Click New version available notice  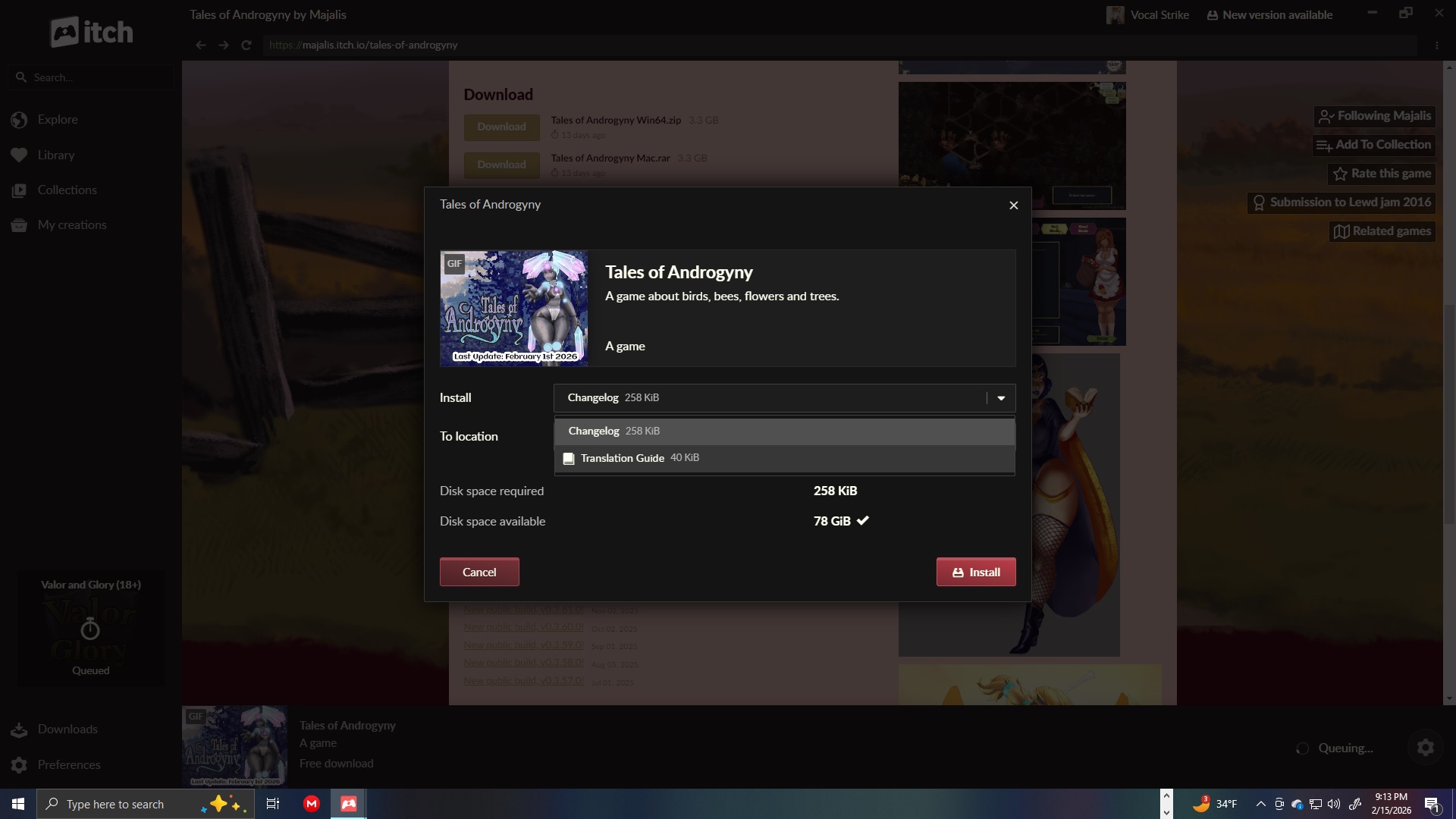pyautogui.click(x=1269, y=15)
